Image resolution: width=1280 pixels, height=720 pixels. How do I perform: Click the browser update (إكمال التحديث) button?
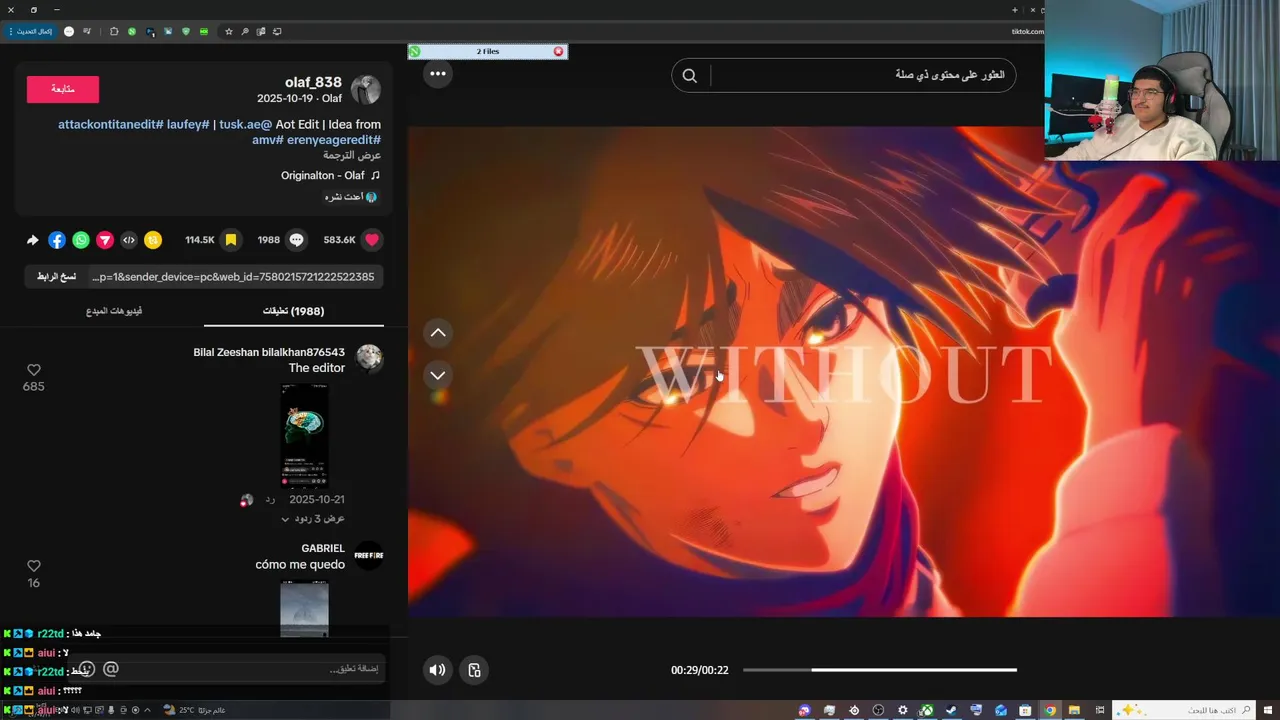click(30, 31)
